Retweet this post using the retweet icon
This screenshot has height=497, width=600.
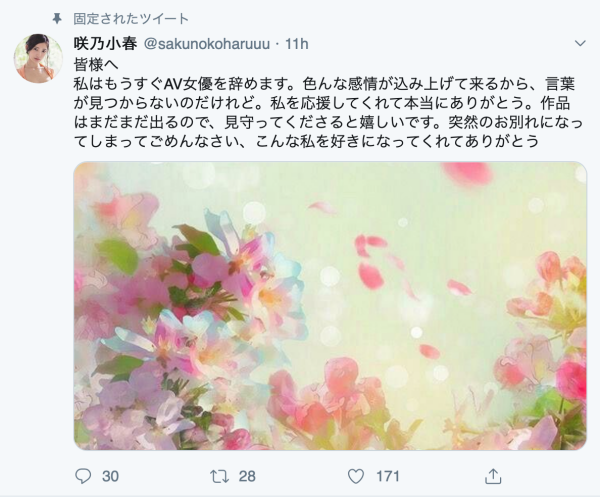pyautogui.click(x=220, y=476)
